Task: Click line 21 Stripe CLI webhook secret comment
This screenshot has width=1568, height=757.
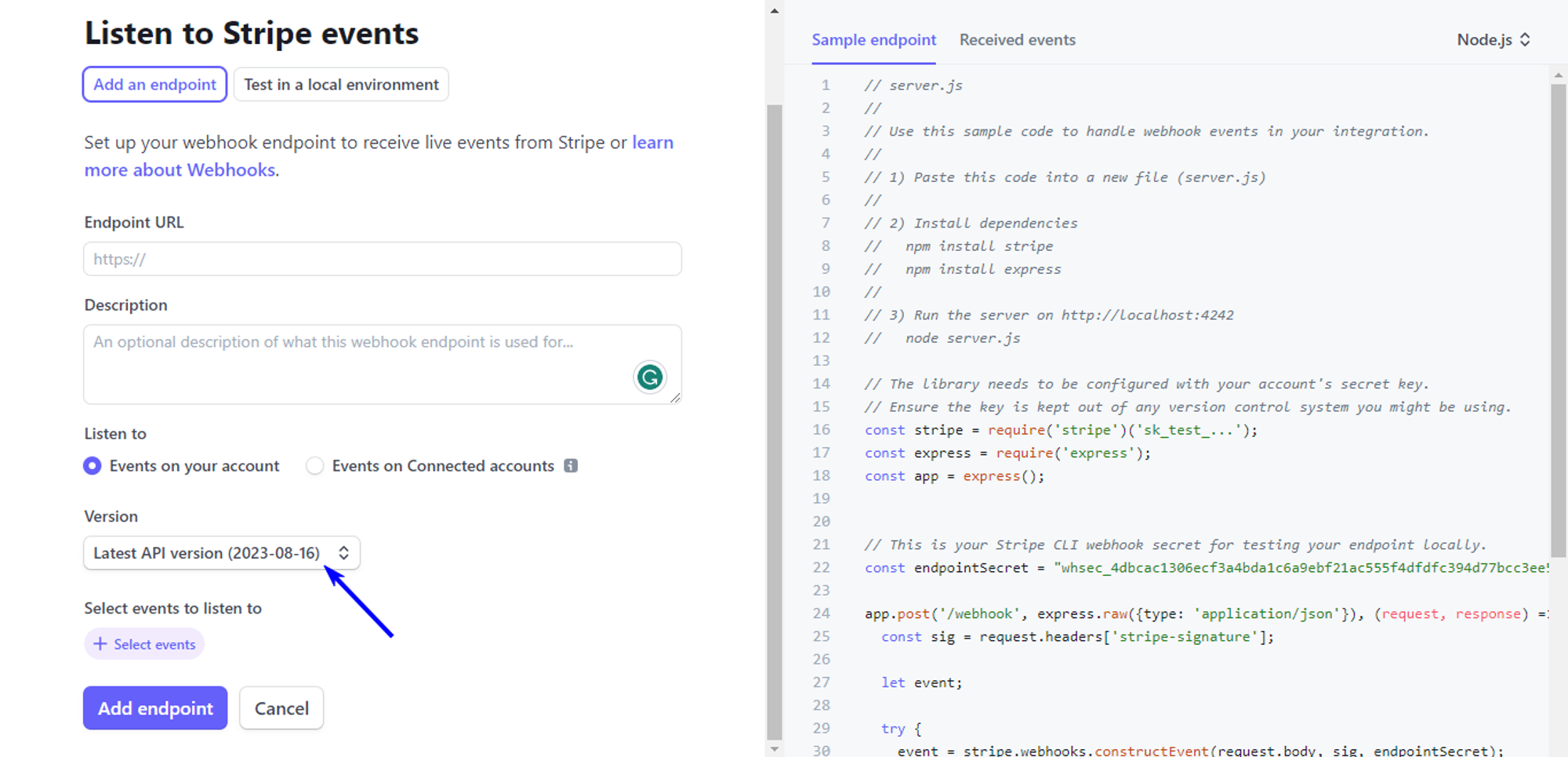Action: [x=1175, y=544]
